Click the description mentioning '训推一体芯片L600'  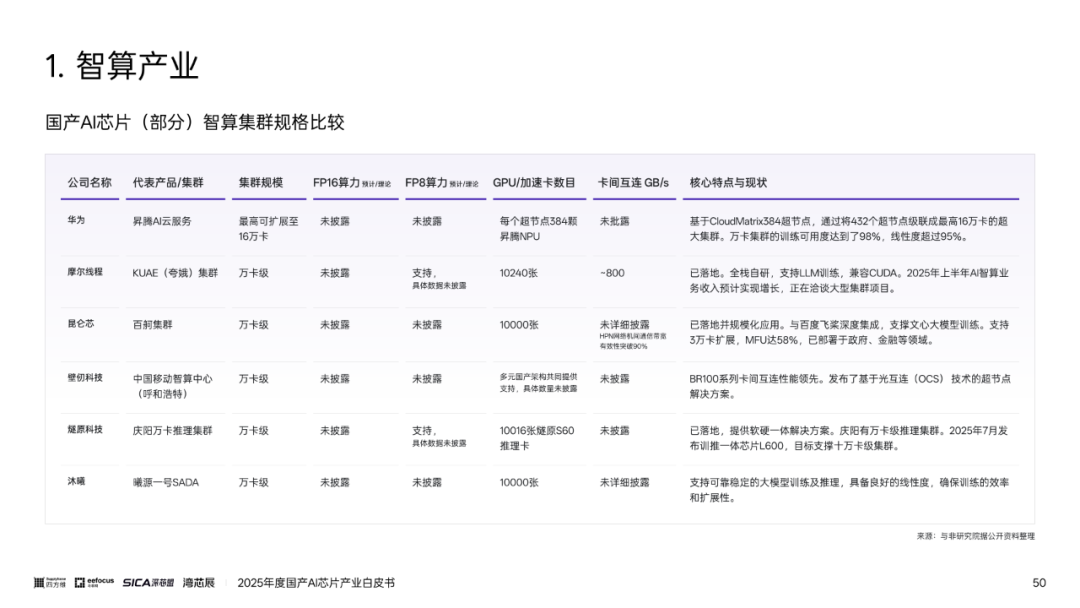(849, 438)
